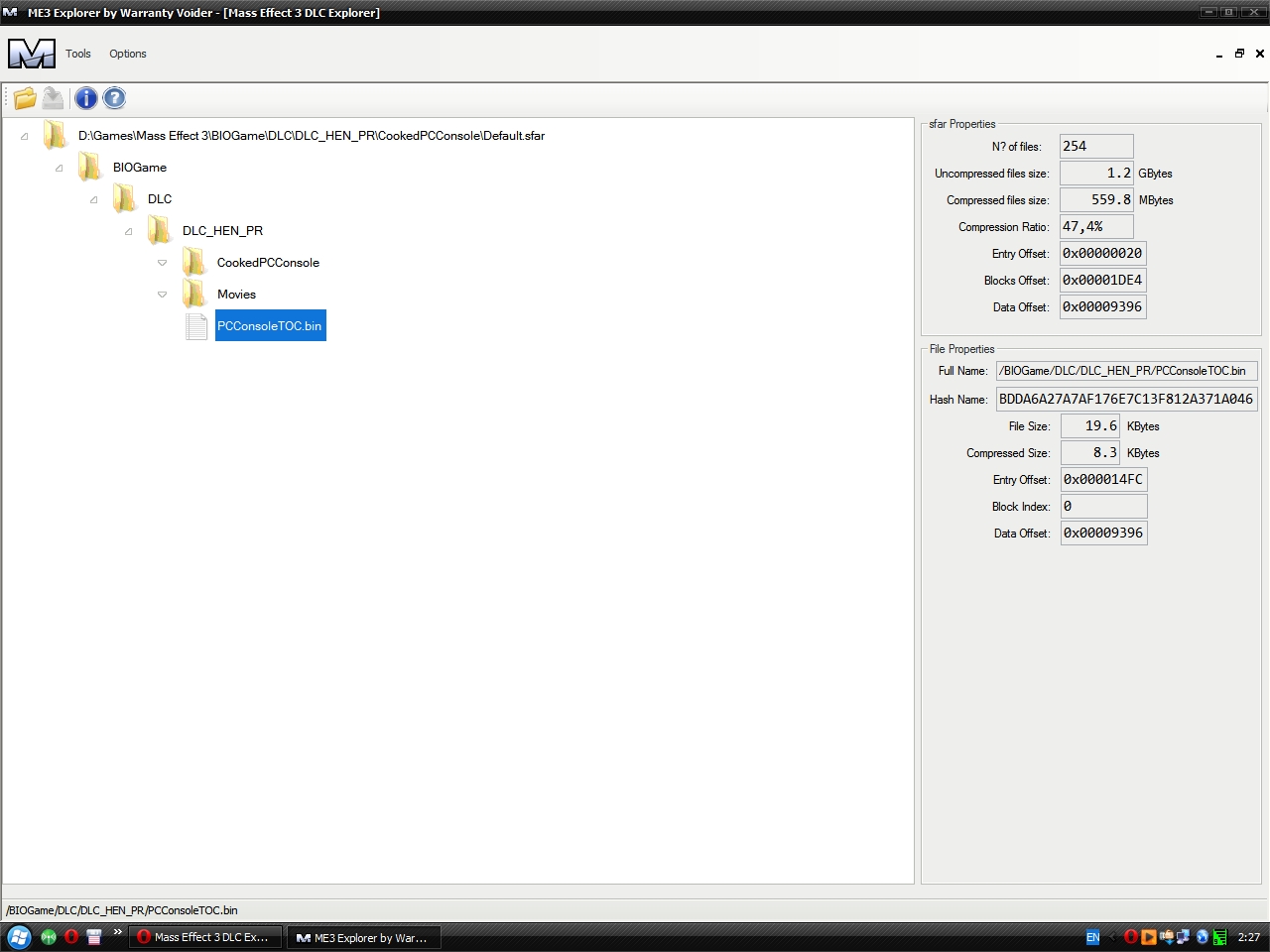
Task: Collapse the DLC tree node
Action: tap(93, 200)
